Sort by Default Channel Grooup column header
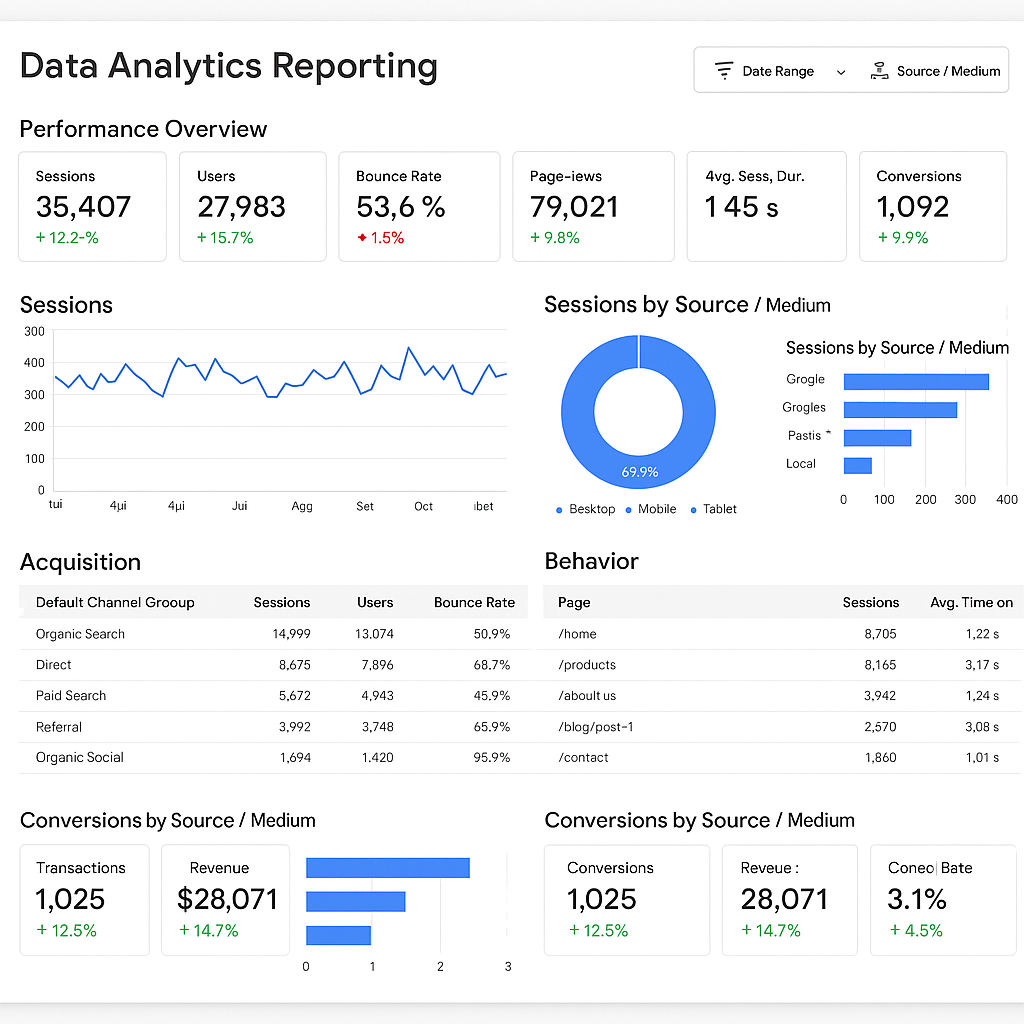Image resolution: width=1024 pixels, height=1024 pixels. [115, 602]
